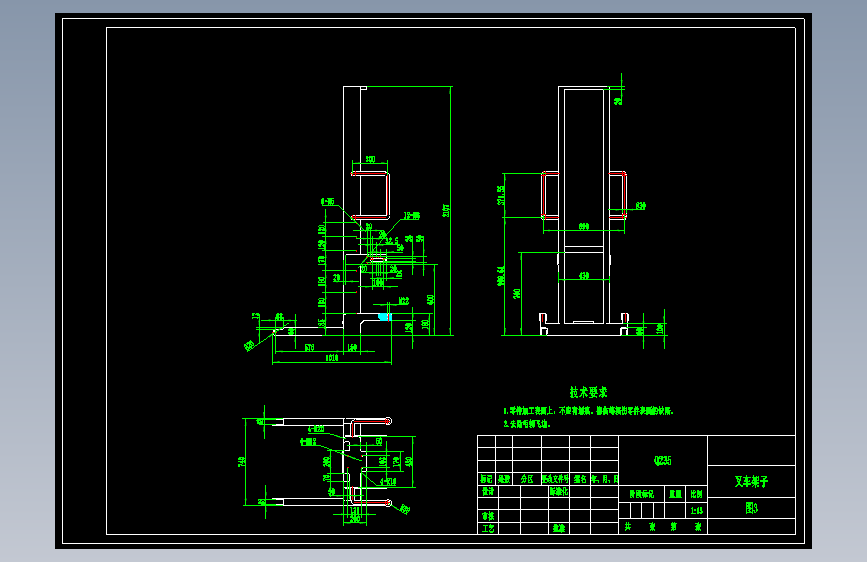The image size is (867, 562).
Task: Select the 690 width dimension in the front view
Action: click(584, 226)
